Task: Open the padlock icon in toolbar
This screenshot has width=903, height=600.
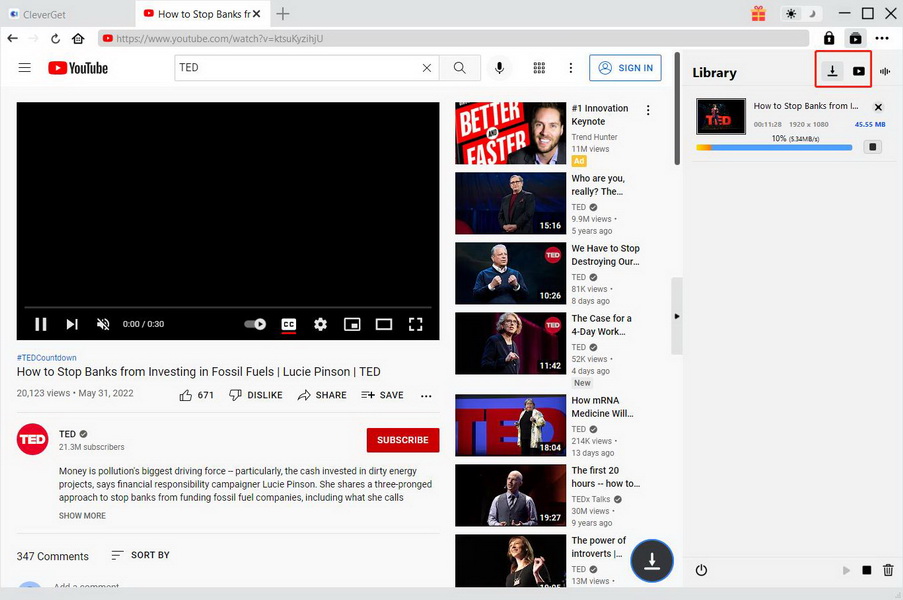Action: point(829,38)
